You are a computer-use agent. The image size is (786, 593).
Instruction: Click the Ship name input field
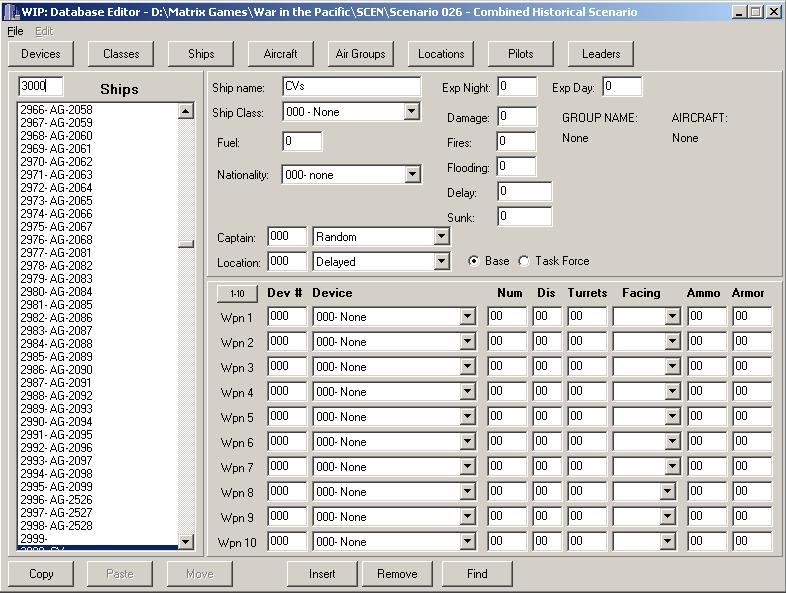coord(351,86)
